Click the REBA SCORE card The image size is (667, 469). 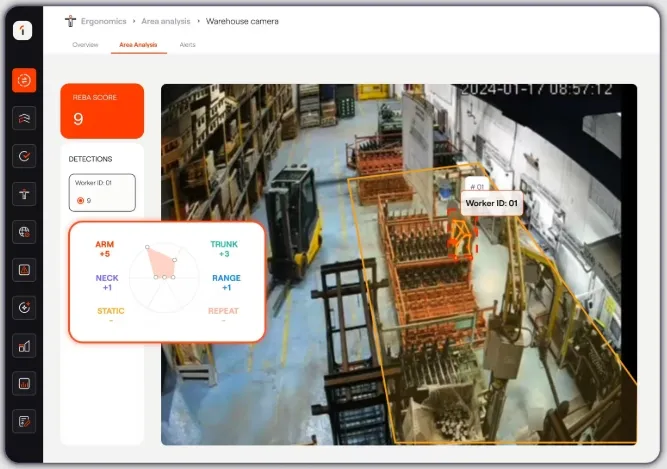coord(102,111)
